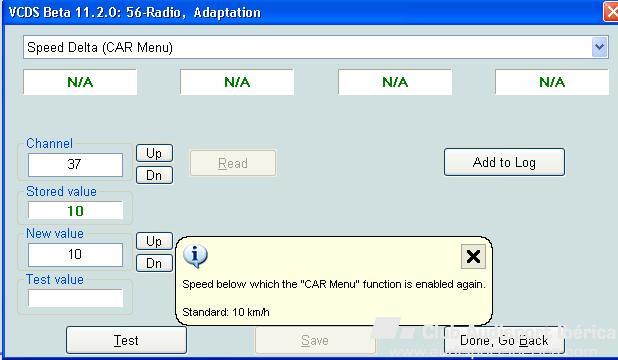Click the Channel label
Viewport: 618px width, 360px height.
[49, 144]
